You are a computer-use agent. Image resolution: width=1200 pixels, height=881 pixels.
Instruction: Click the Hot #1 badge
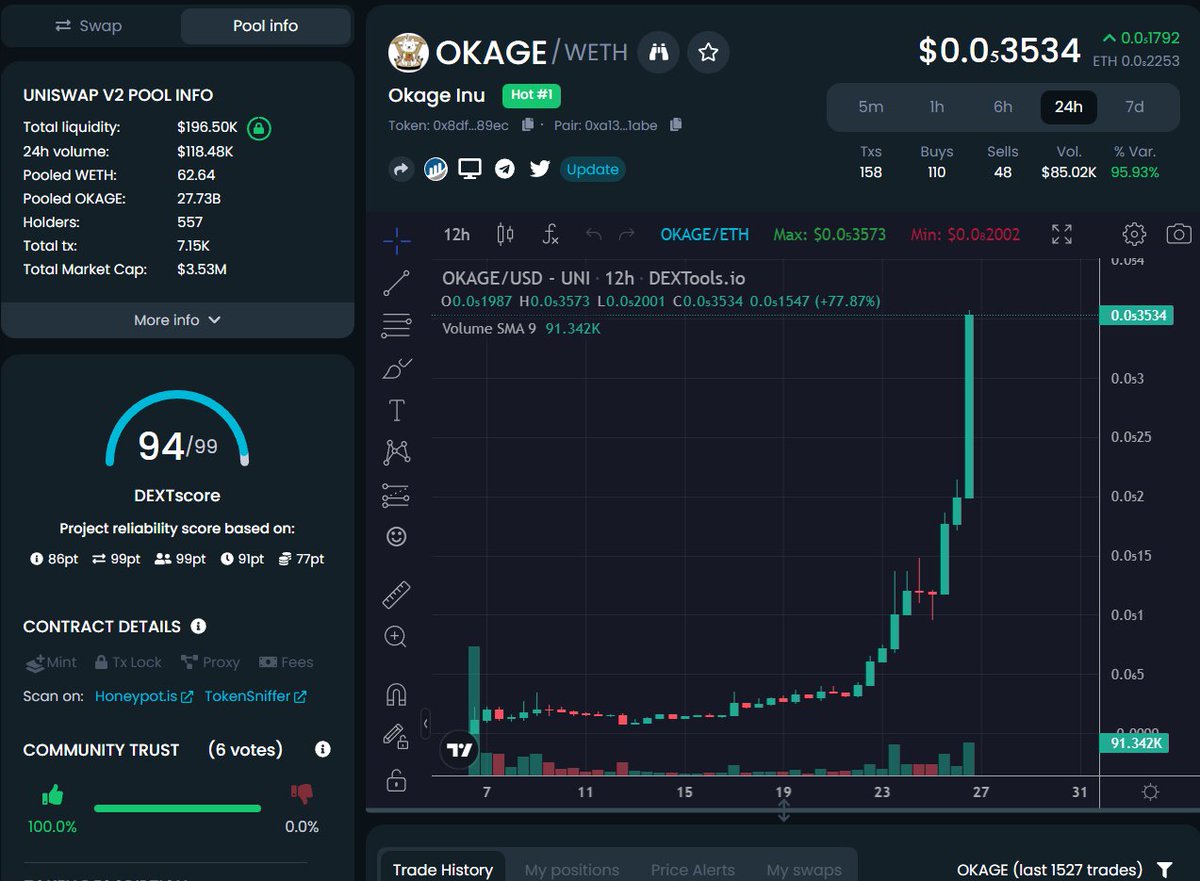click(x=531, y=95)
